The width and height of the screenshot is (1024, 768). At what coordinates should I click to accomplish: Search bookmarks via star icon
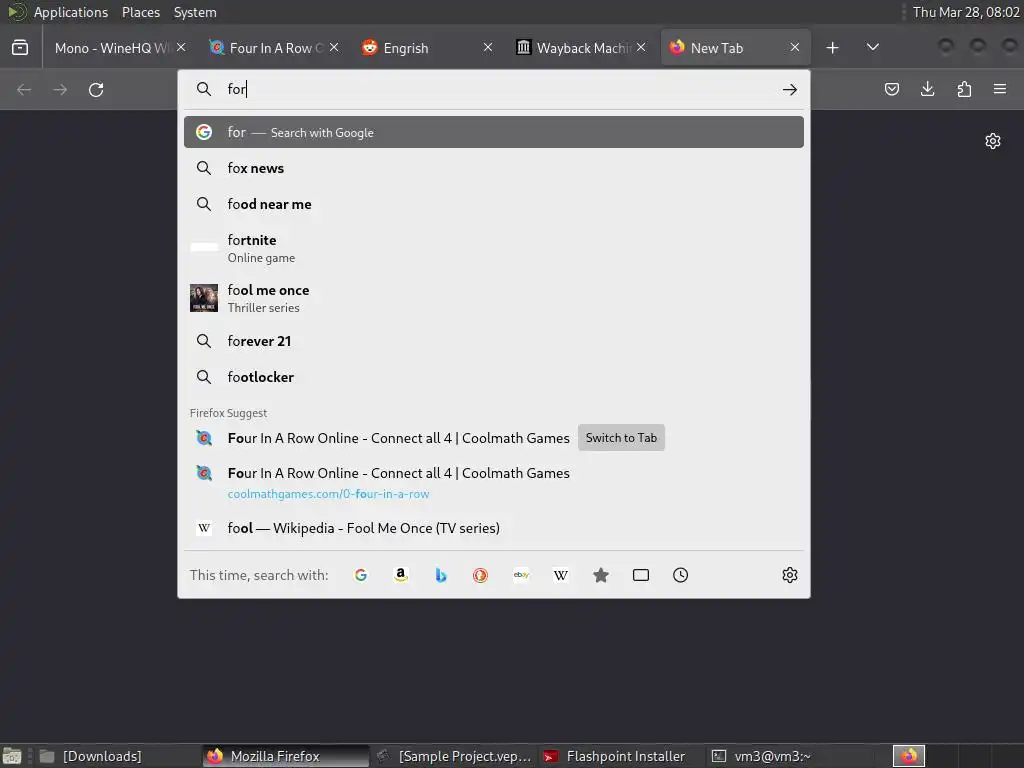[601, 575]
